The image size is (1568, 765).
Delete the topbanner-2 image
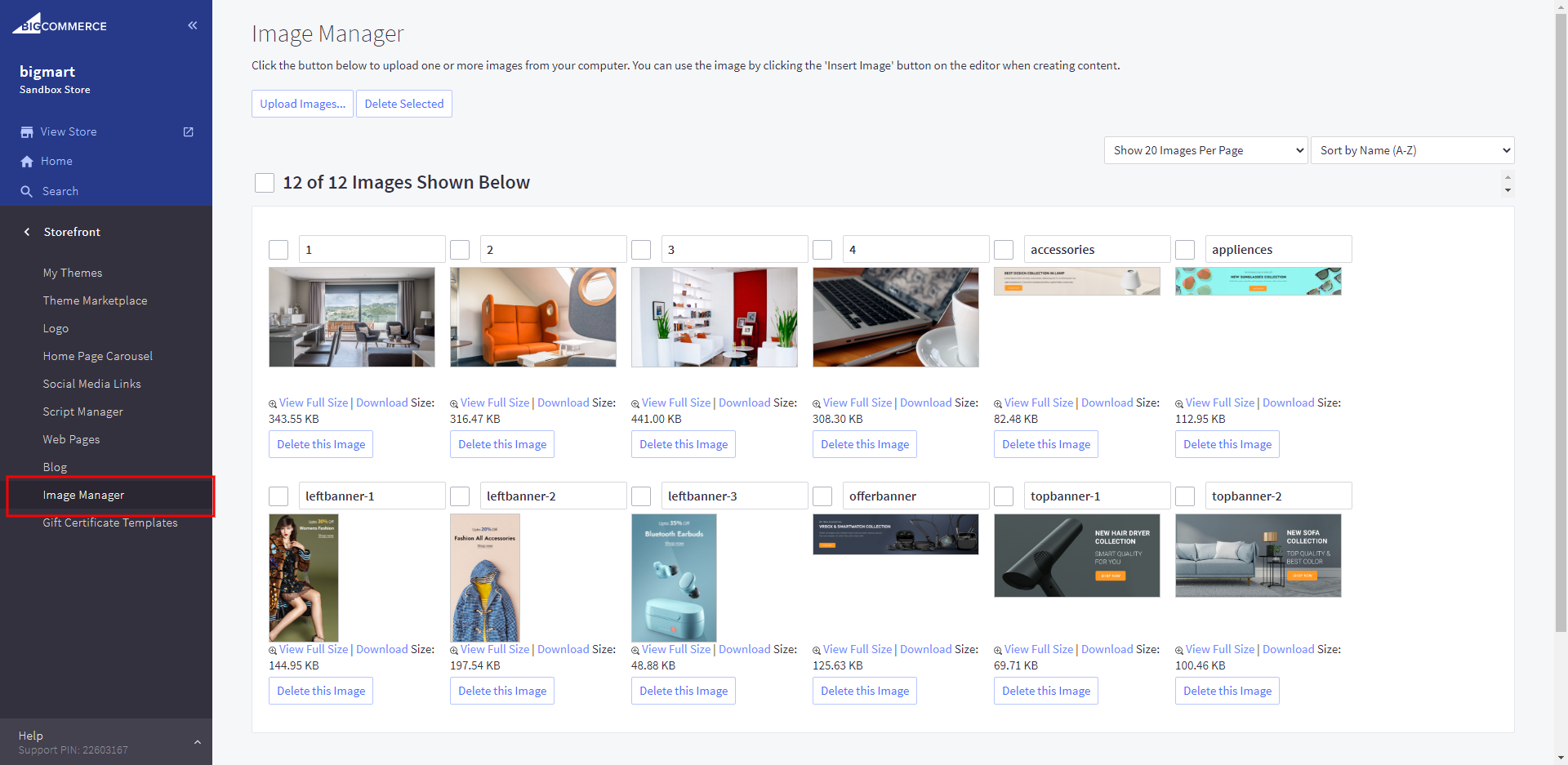1227,691
